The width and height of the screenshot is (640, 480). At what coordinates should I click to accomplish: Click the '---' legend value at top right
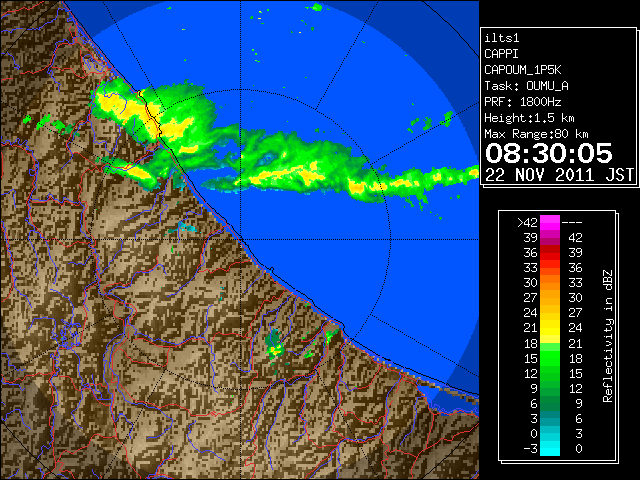point(572,223)
